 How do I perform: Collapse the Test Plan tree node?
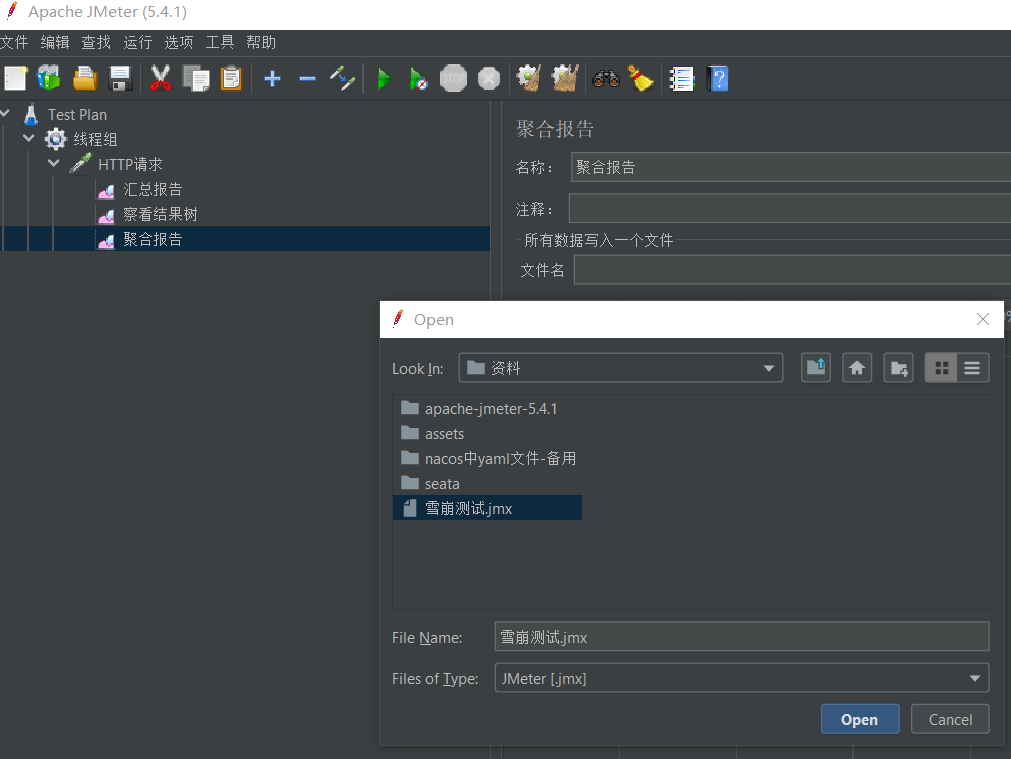[5, 113]
